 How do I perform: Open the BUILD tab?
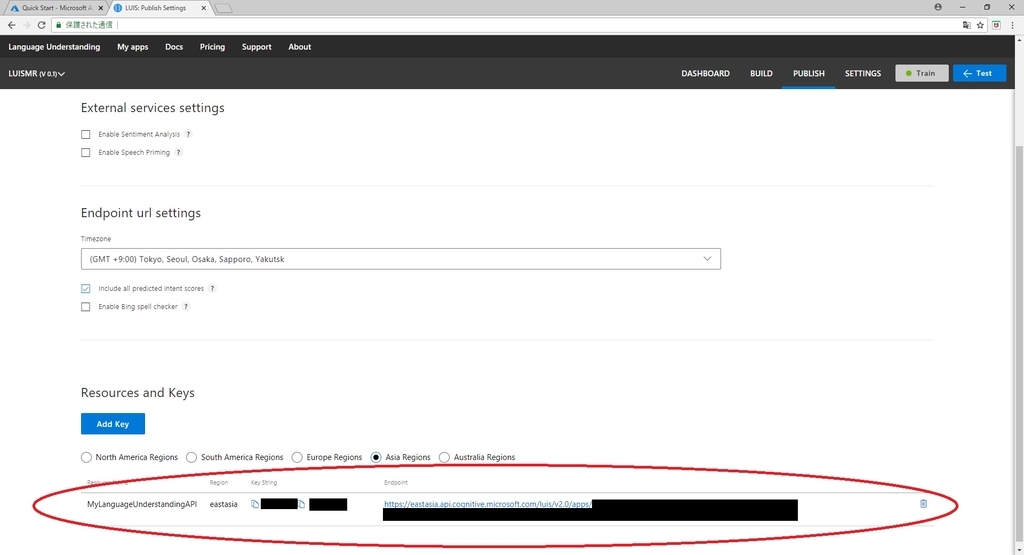point(761,74)
